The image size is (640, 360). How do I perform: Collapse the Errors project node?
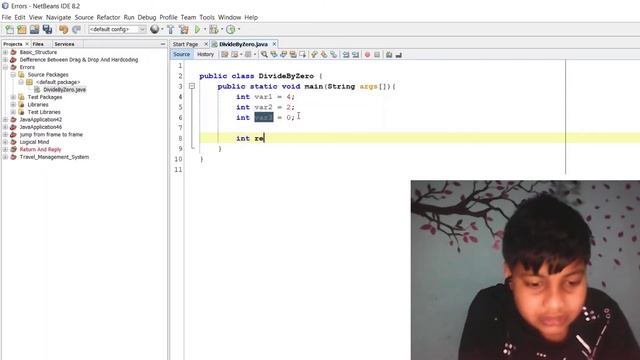pyautogui.click(x=5, y=67)
